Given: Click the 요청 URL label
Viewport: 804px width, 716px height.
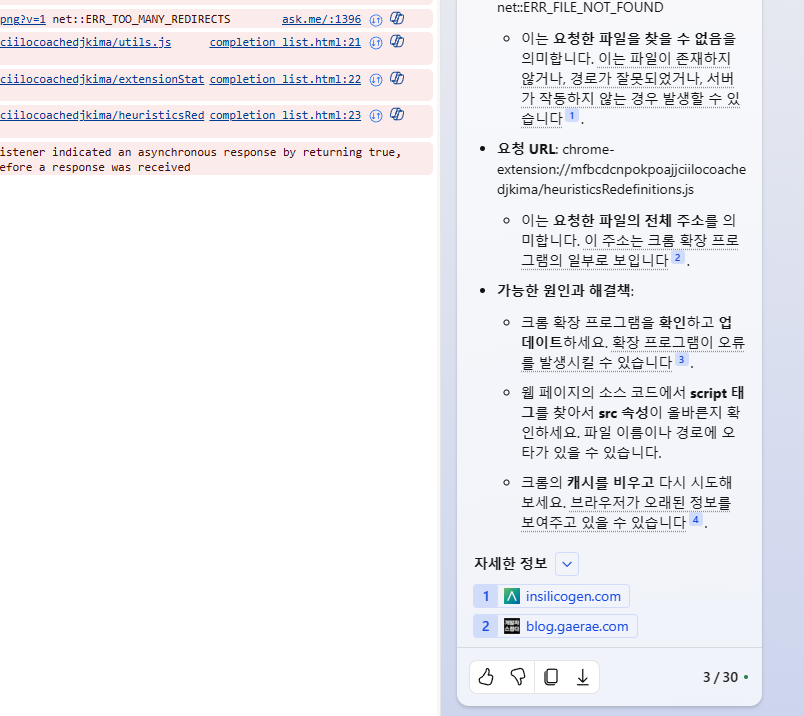Looking at the screenshot, I should [527, 149].
